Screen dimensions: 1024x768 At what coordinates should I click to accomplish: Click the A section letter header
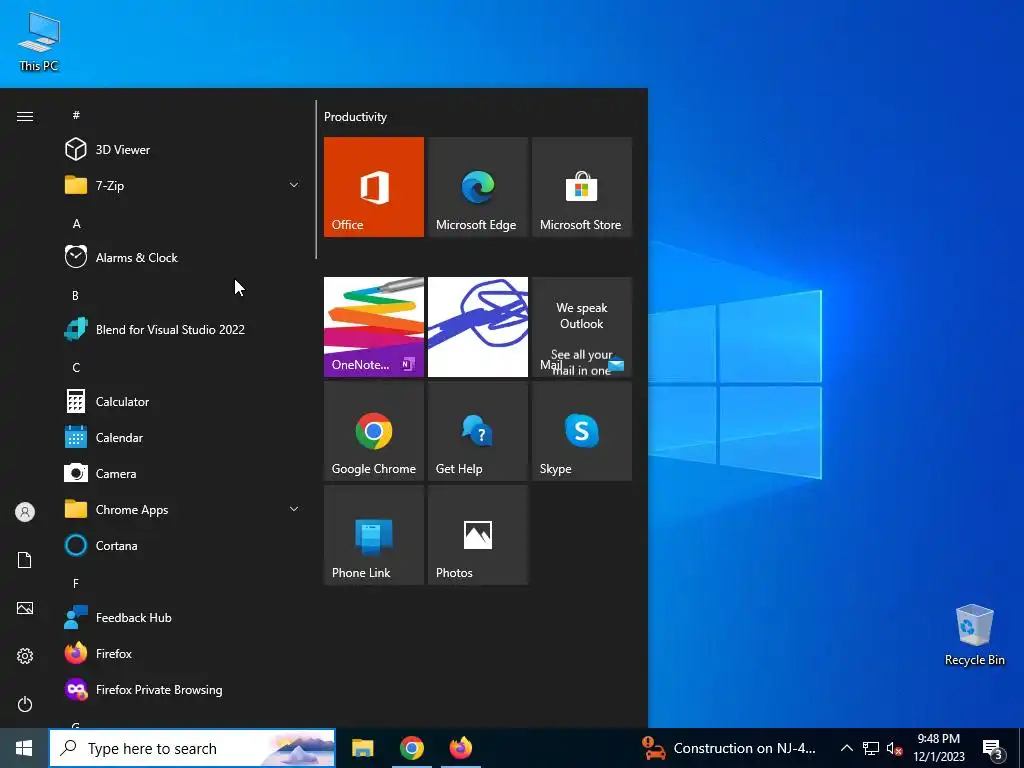pos(76,223)
